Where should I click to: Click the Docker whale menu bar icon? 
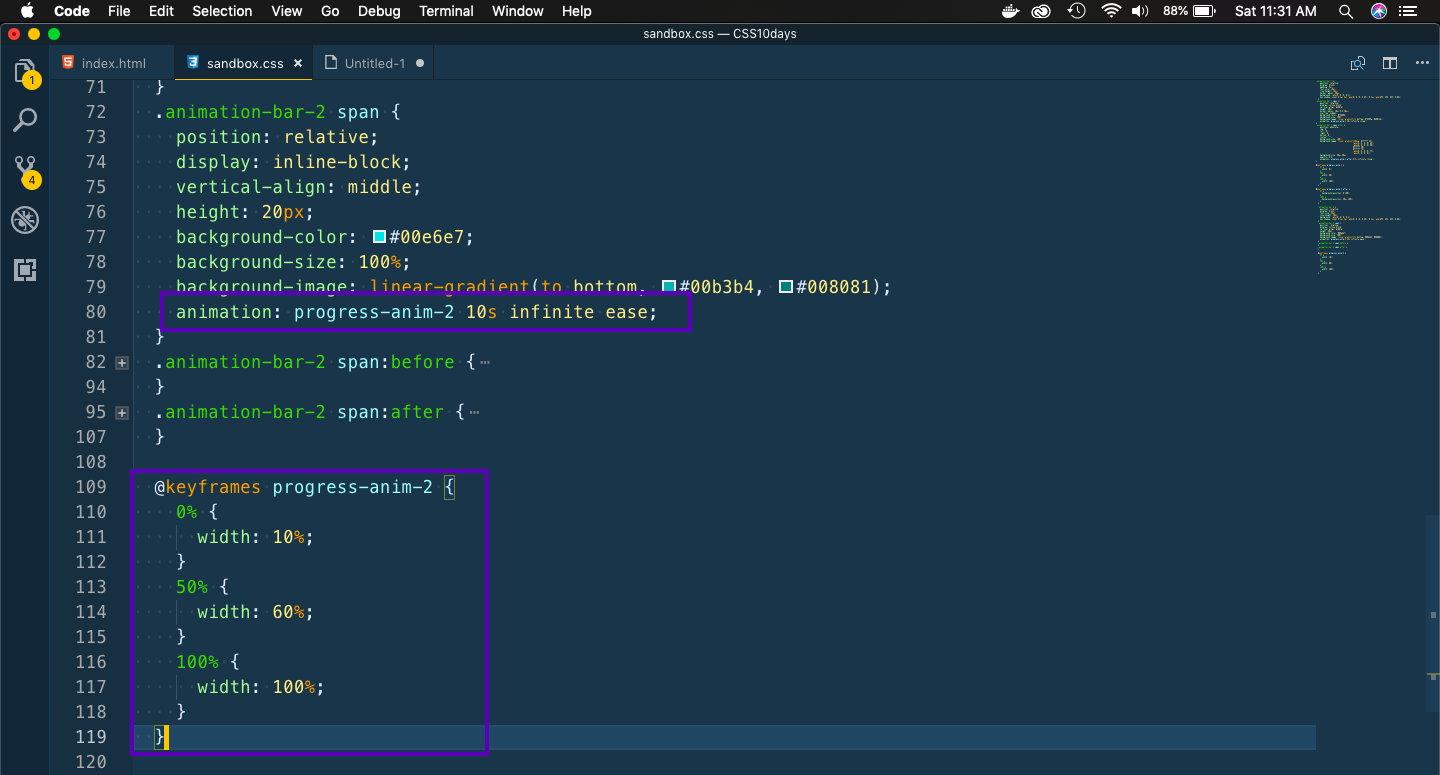click(1012, 11)
